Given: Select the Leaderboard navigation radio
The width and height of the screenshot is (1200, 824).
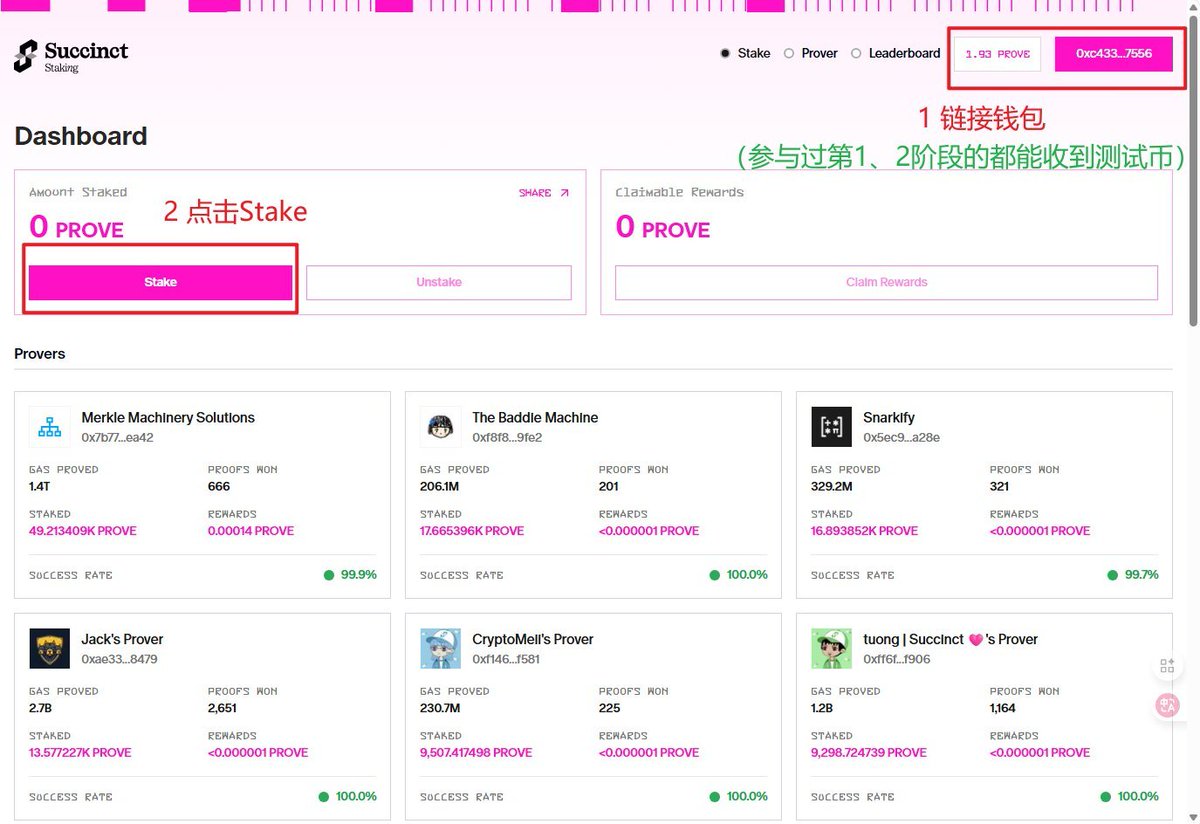Looking at the screenshot, I should (856, 53).
